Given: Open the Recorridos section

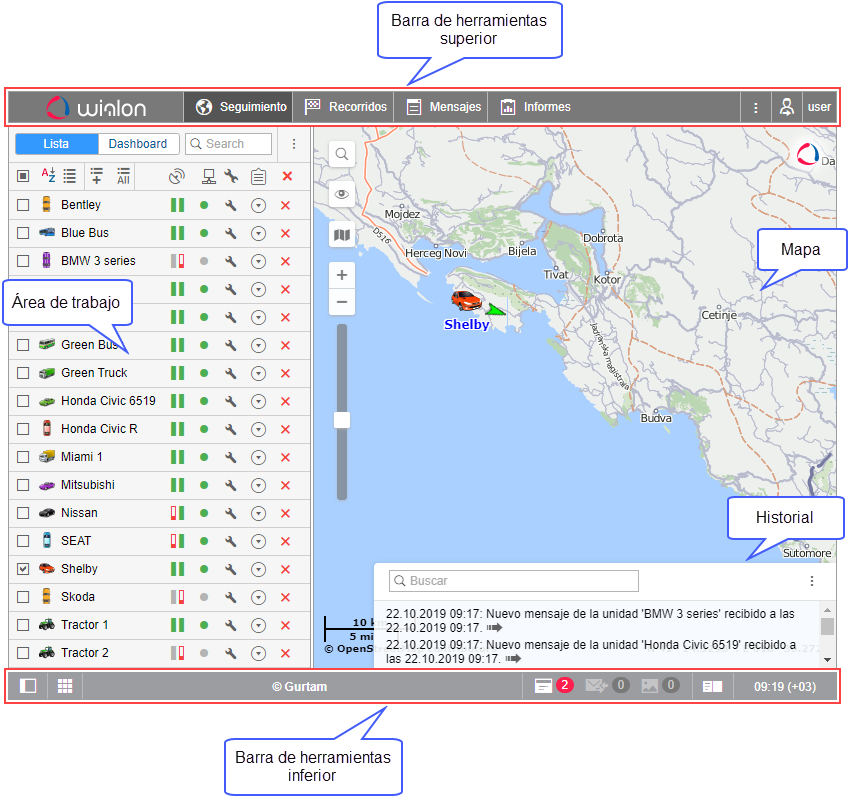Looking at the screenshot, I should pyautogui.click(x=347, y=107).
